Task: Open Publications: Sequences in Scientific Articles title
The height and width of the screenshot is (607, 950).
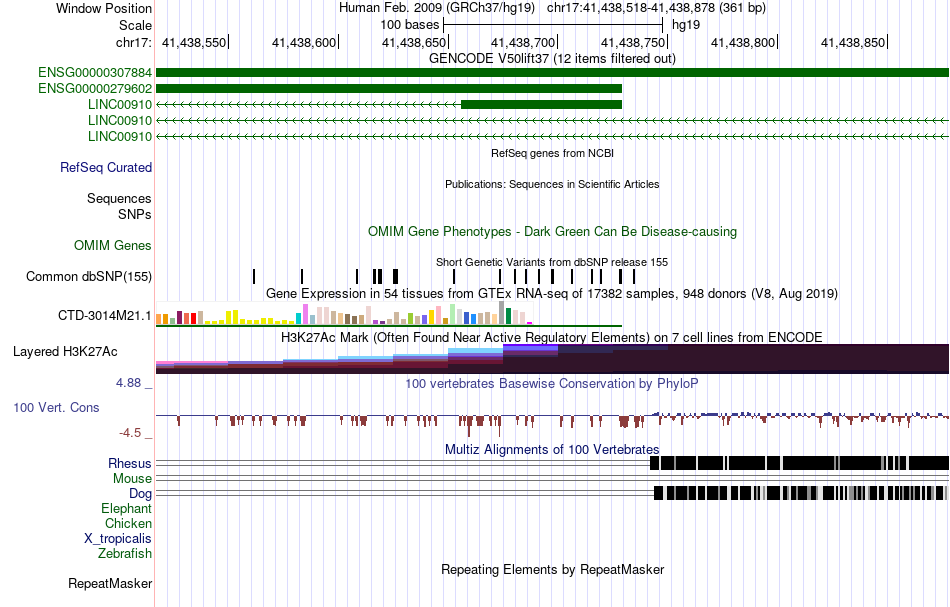Action: coord(553,184)
